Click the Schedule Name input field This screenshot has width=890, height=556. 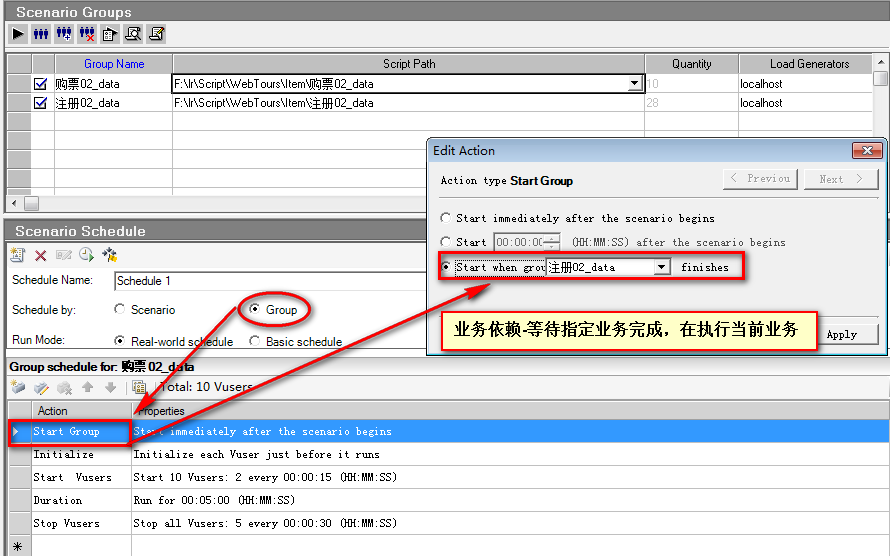click(270, 281)
